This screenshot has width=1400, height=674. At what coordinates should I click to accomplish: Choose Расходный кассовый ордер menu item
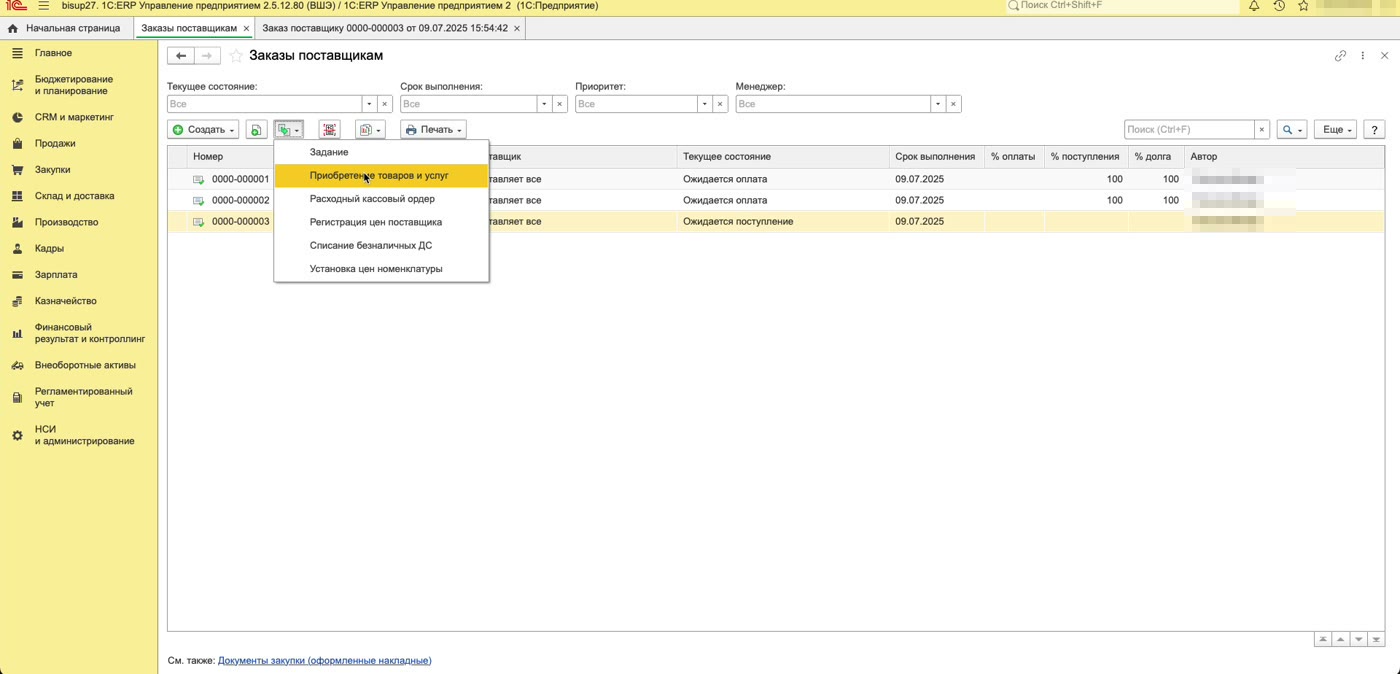pos(381,199)
